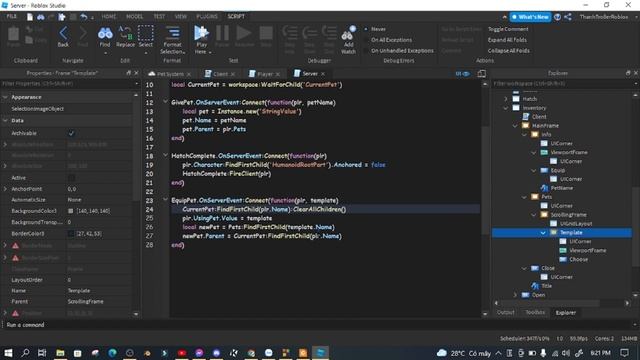Switch to the Pet System tab
This screenshot has width=640, height=360.
click(x=170, y=74)
